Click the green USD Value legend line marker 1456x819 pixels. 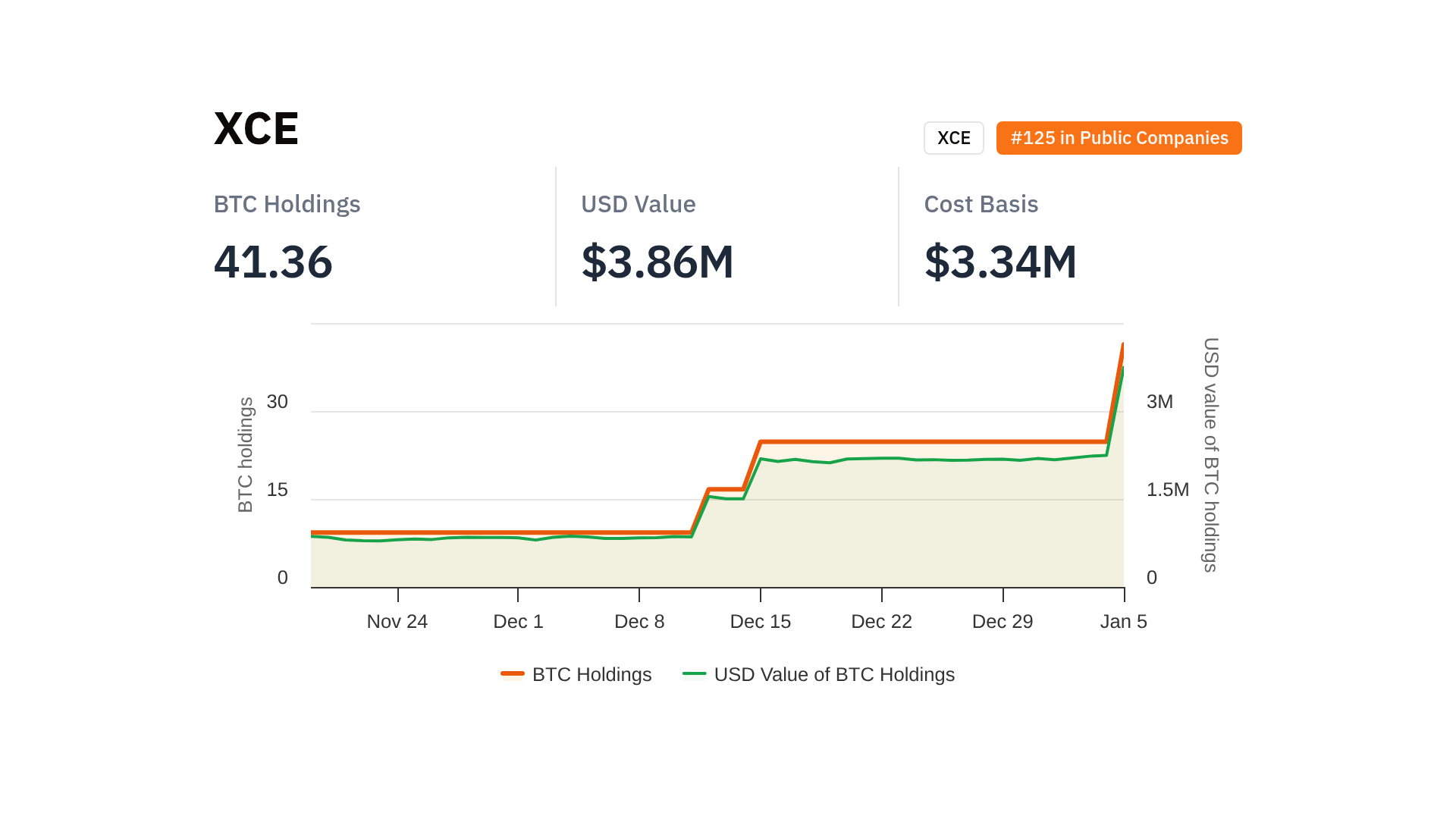point(694,673)
